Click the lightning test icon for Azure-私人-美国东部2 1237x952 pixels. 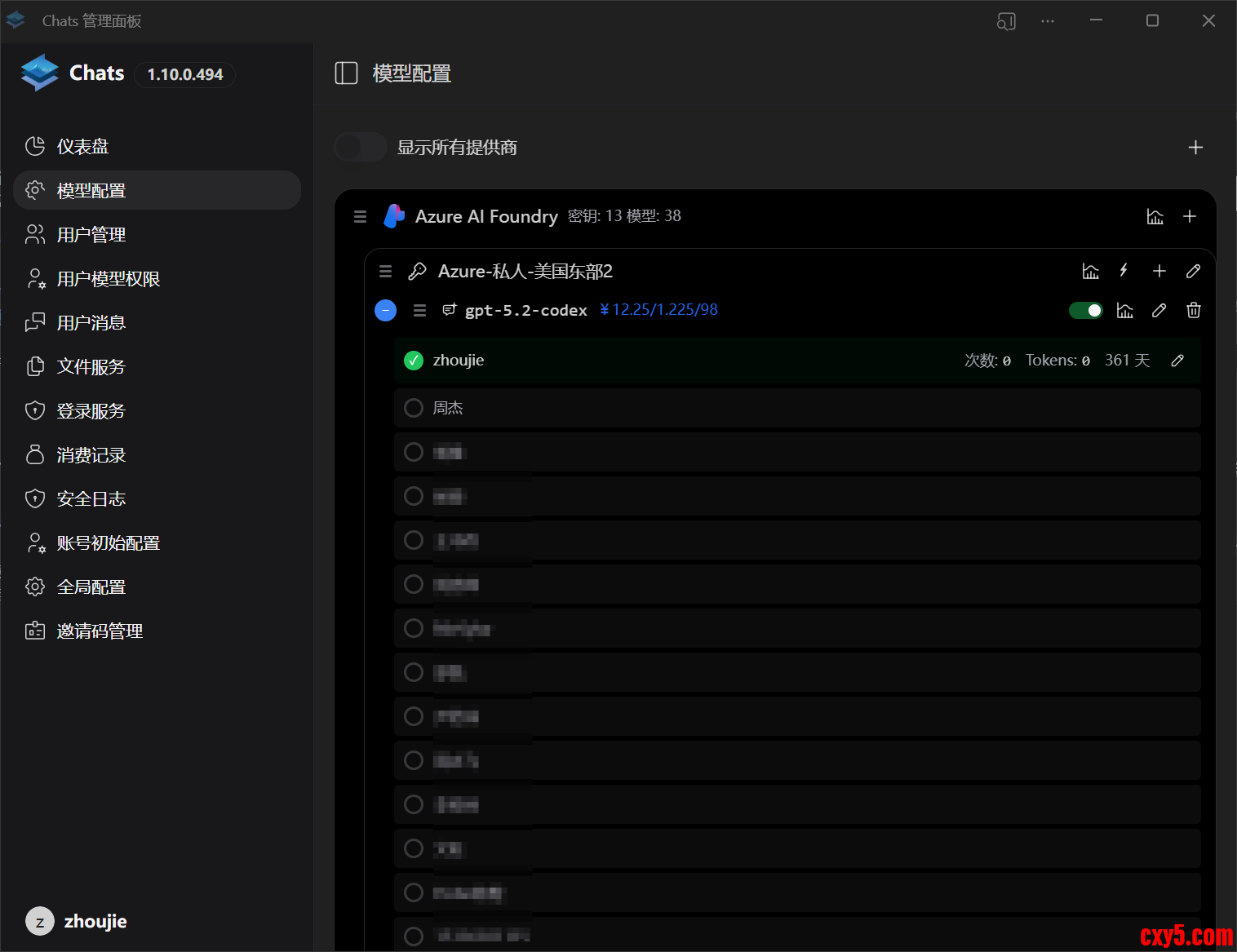click(x=1124, y=271)
